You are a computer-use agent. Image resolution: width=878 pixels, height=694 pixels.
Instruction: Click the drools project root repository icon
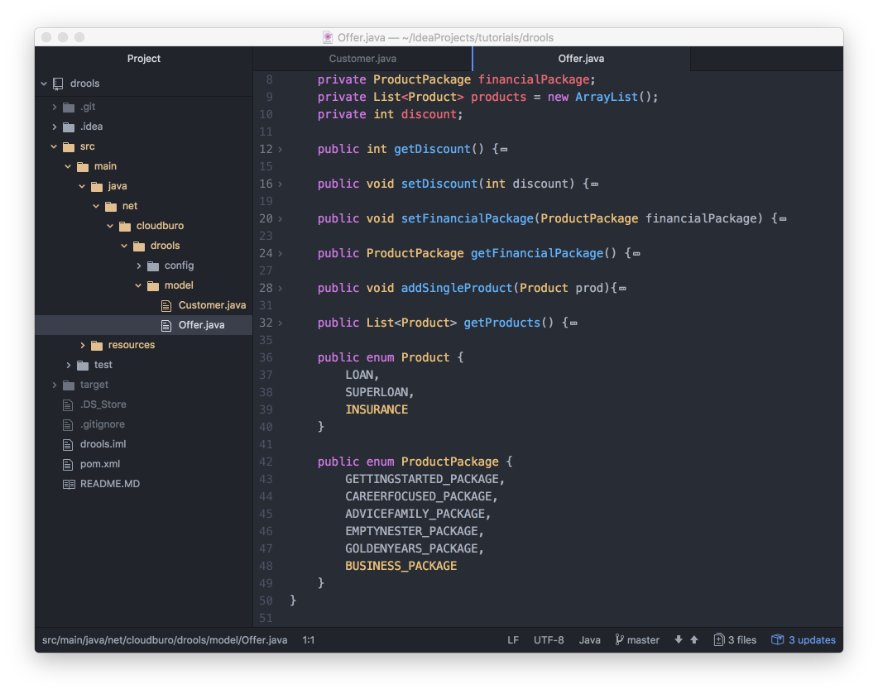tap(58, 84)
